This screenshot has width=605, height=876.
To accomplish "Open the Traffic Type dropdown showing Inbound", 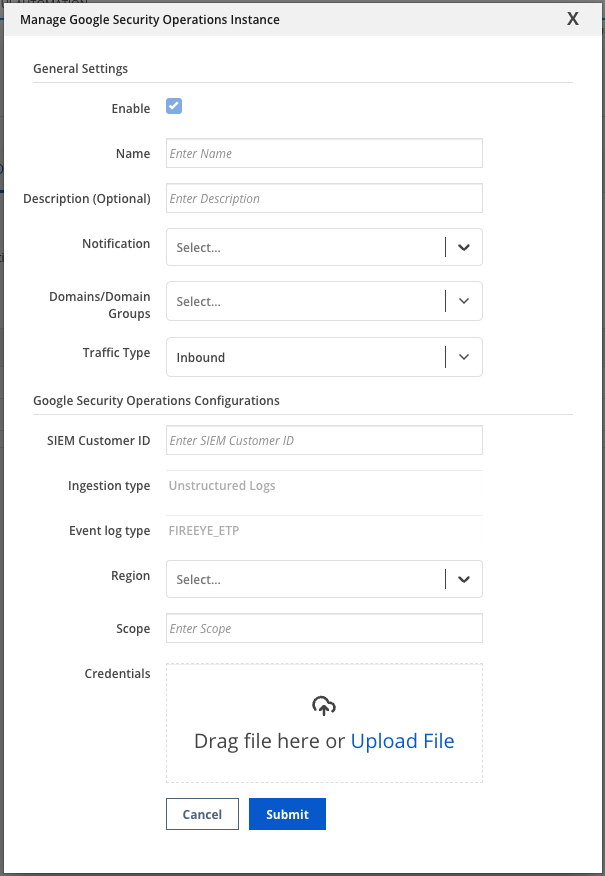I will pyautogui.click(x=324, y=357).
